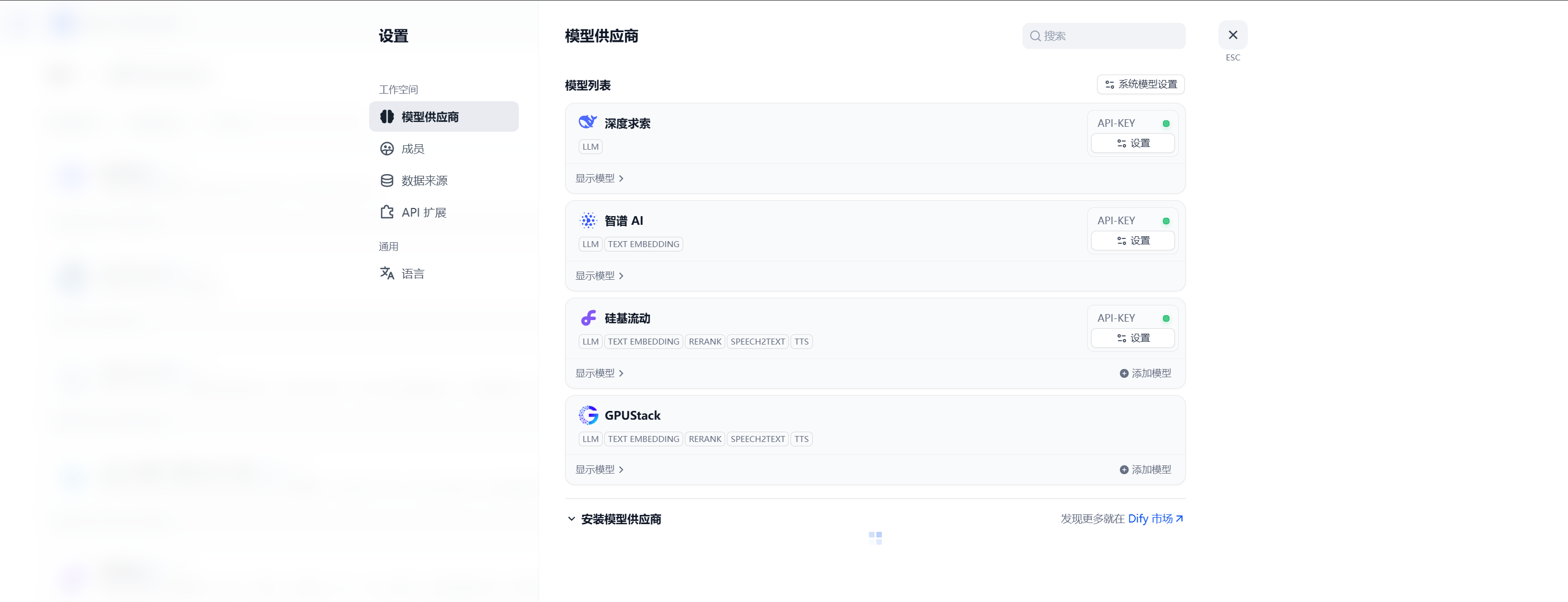Click the 硅基流动 logo icon

pyautogui.click(x=588, y=318)
